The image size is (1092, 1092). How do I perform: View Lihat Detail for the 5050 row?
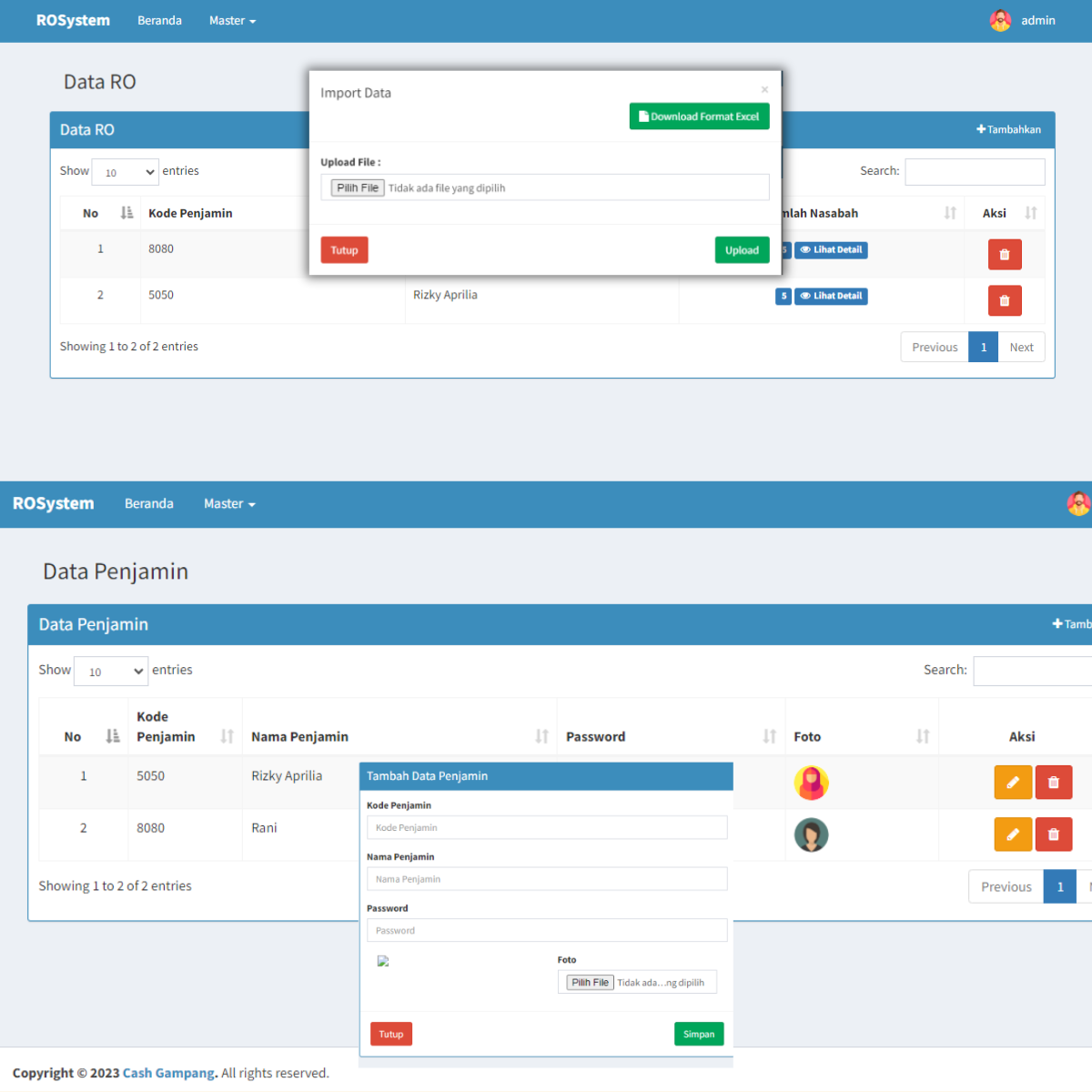point(831,296)
